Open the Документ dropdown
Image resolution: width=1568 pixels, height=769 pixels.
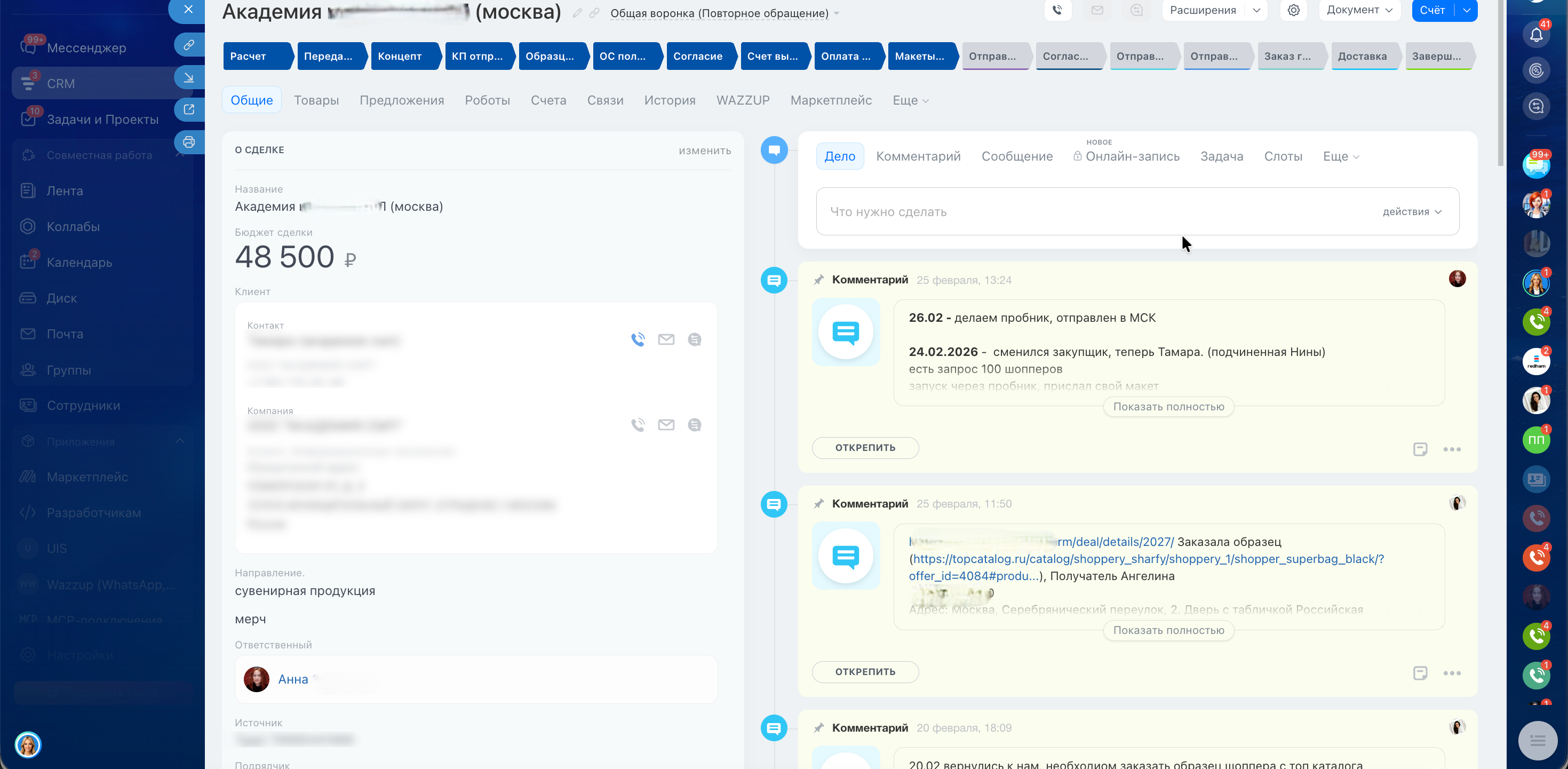pos(1359,10)
